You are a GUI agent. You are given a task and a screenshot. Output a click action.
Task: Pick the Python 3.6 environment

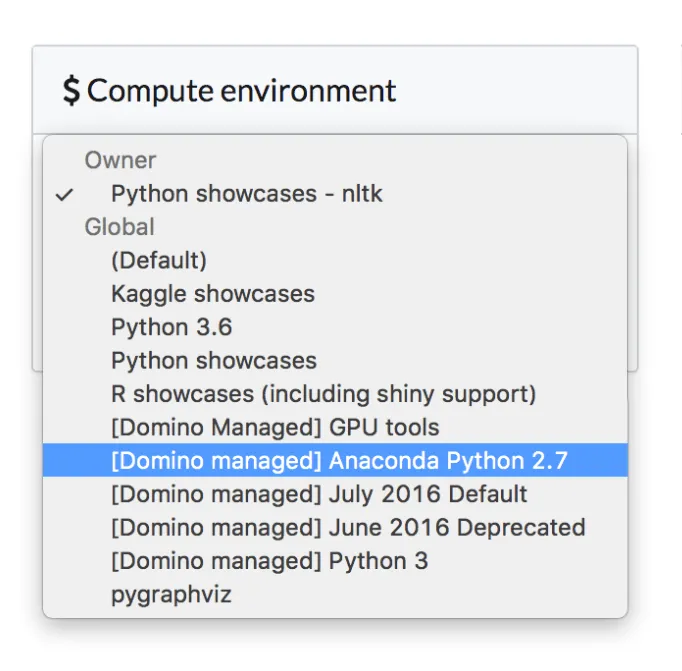[x=171, y=327]
